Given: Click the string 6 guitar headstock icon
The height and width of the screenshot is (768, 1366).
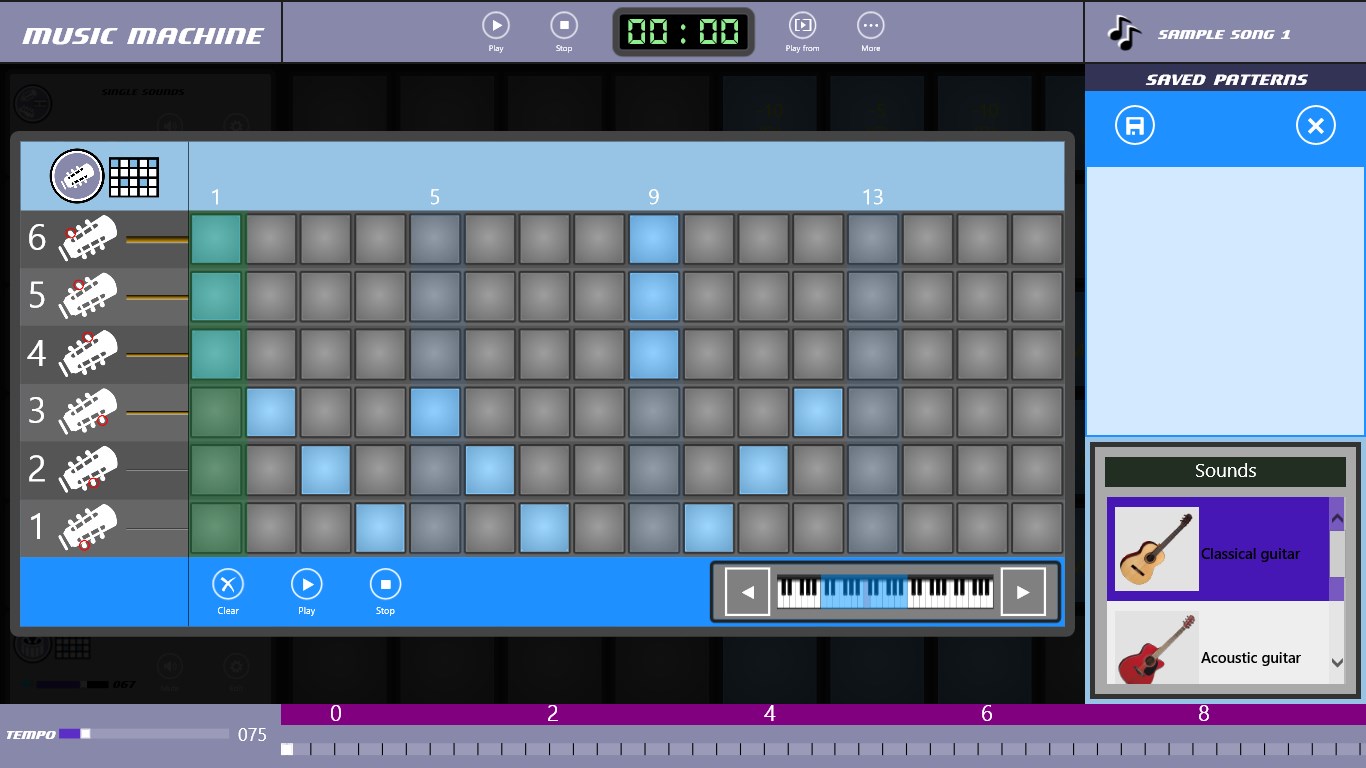Looking at the screenshot, I should click(88, 239).
